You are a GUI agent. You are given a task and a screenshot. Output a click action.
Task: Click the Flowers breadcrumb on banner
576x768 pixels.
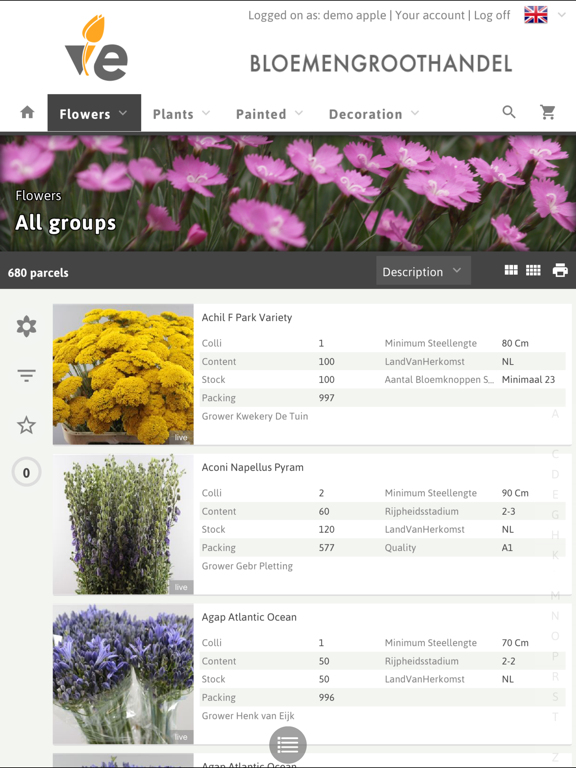[38, 195]
